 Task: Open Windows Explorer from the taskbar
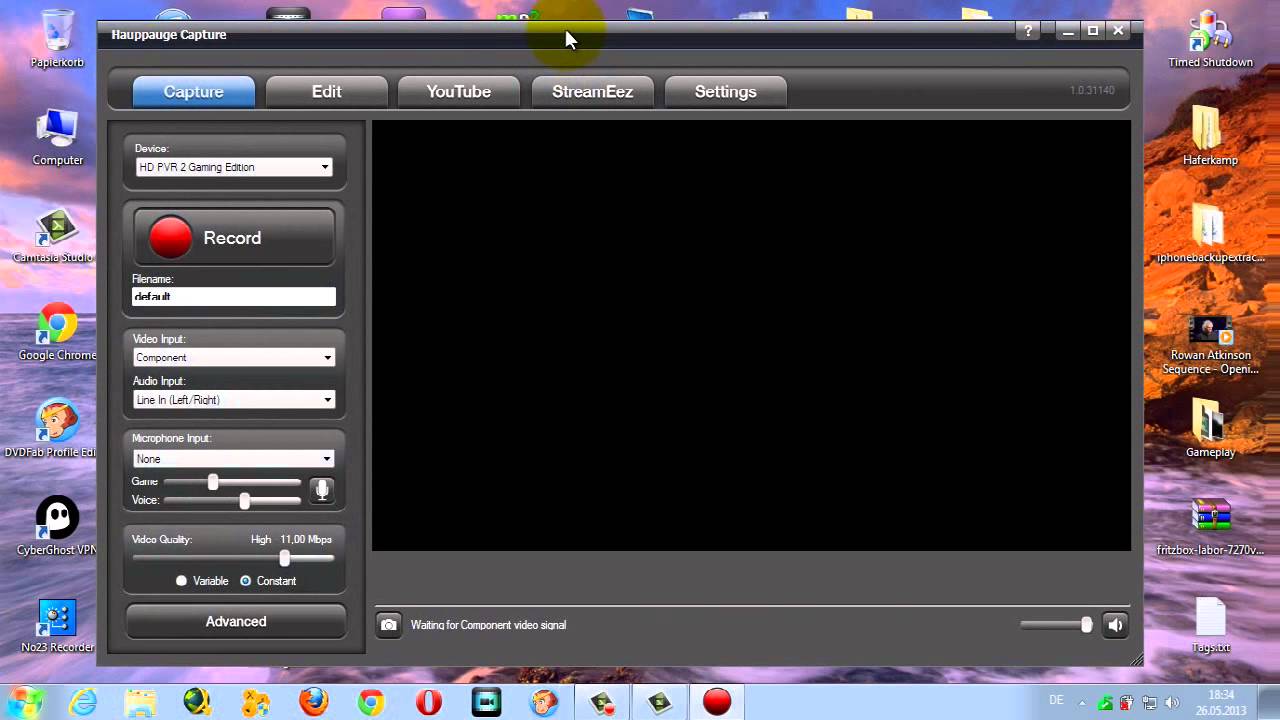[141, 702]
